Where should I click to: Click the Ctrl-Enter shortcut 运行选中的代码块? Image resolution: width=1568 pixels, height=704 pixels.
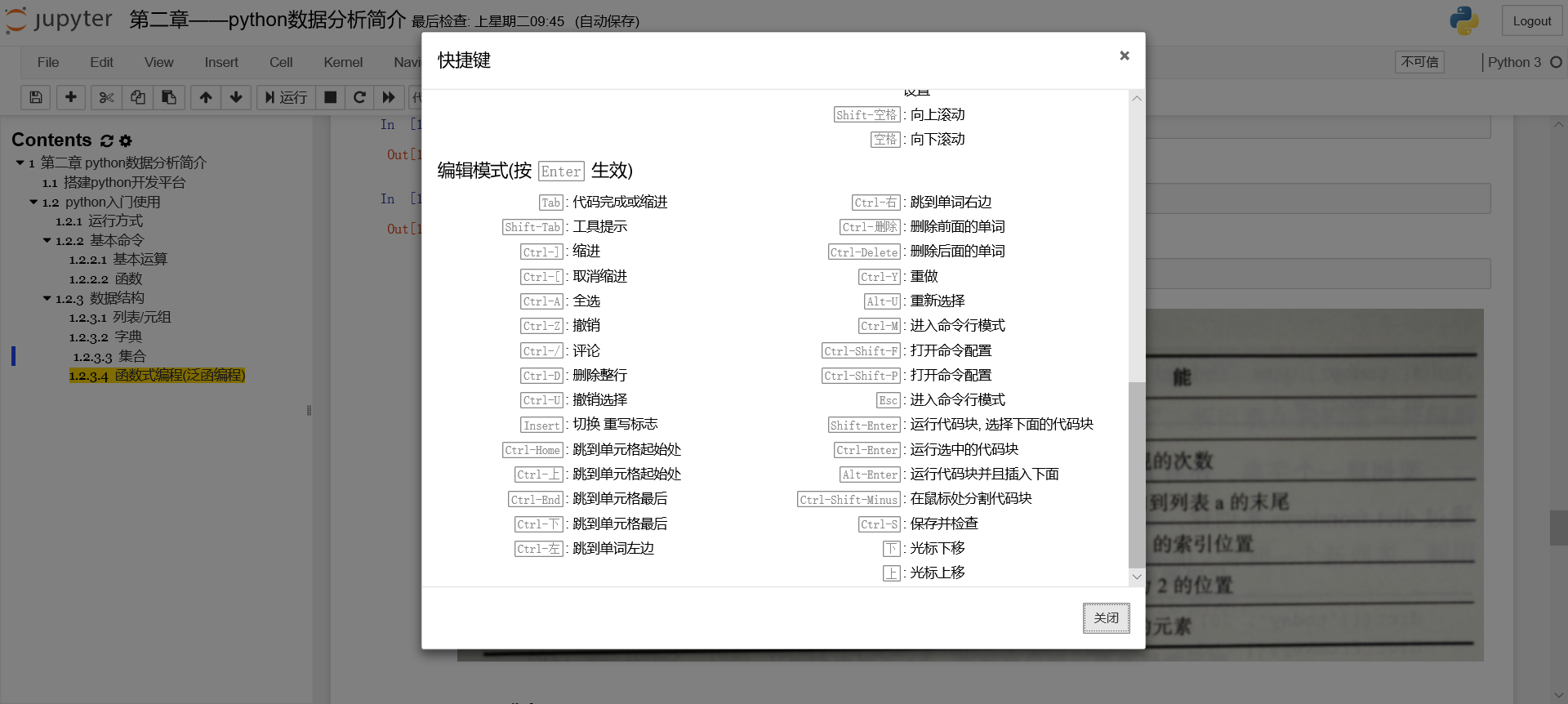(x=926, y=450)
